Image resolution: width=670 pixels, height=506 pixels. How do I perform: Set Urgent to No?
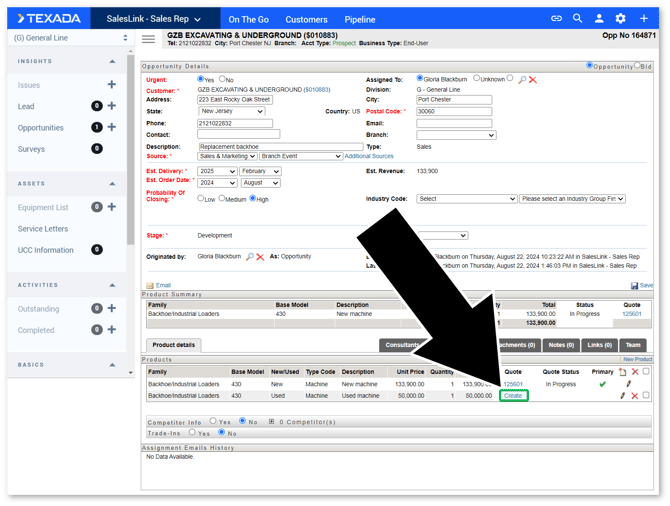[x=223, y=79]
